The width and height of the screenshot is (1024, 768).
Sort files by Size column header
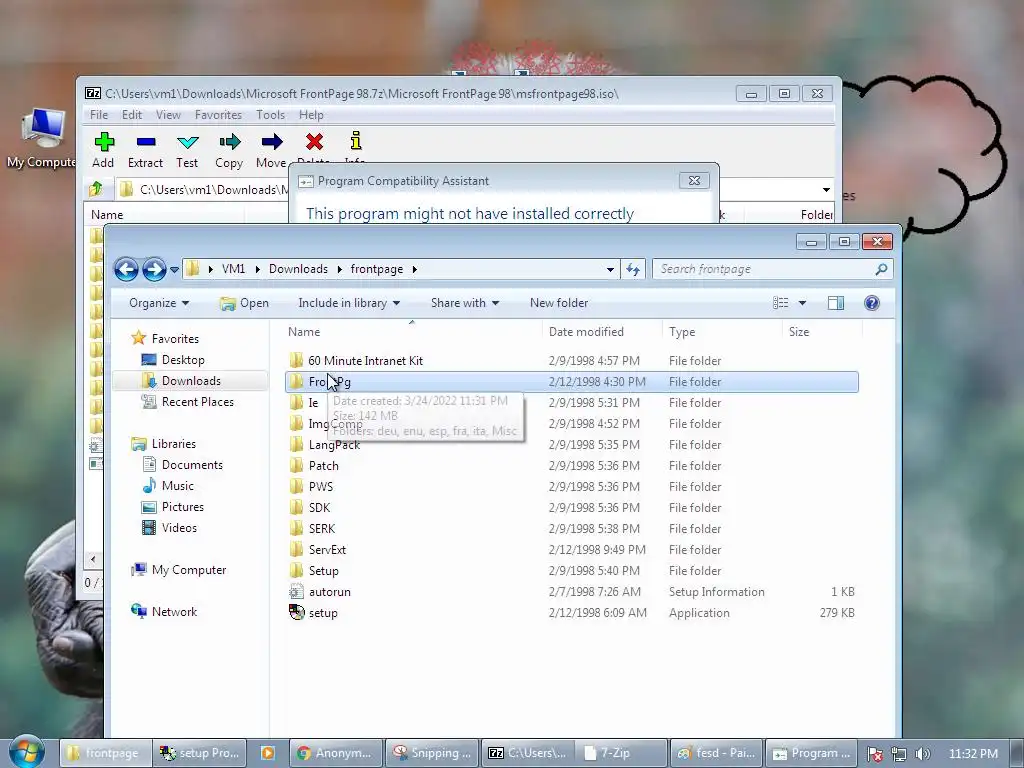[x=799, y=332]
